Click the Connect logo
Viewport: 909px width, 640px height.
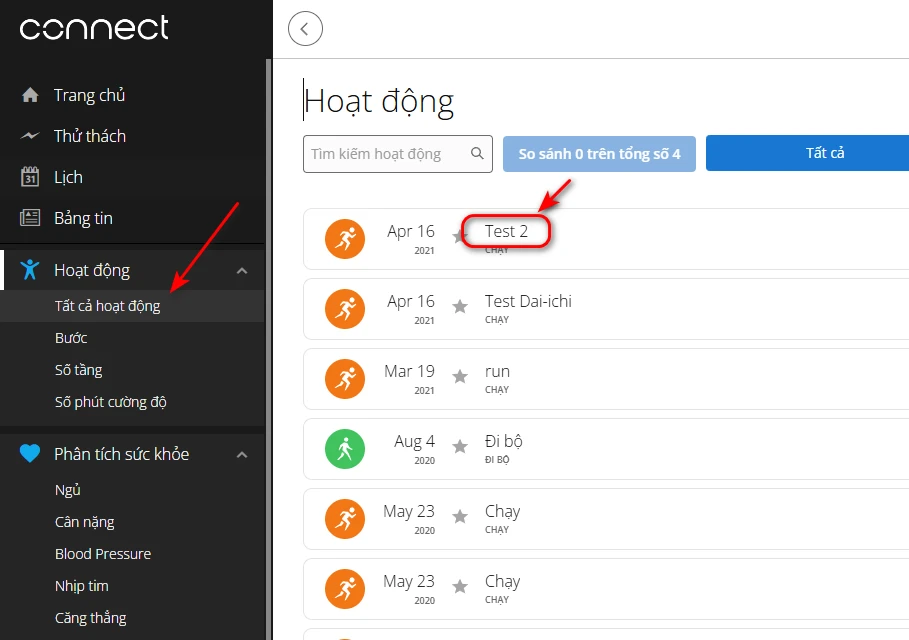(x=94, y=28)
